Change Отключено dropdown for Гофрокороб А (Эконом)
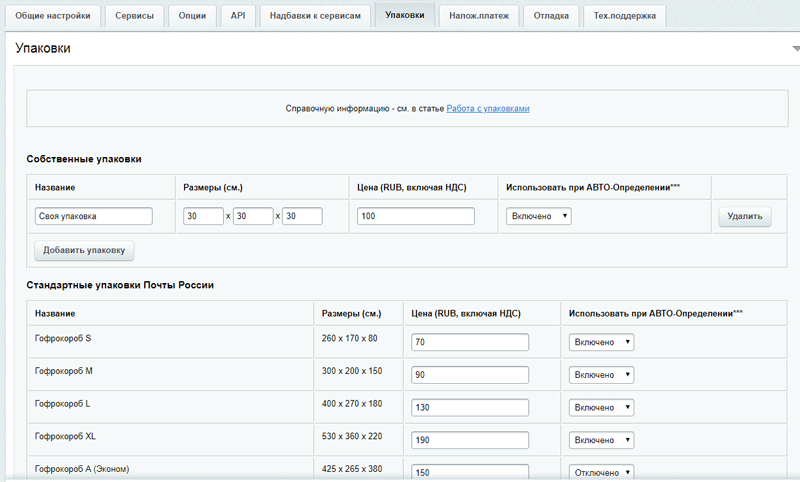This screenshot has width=800, height=482. pos(601,472)
